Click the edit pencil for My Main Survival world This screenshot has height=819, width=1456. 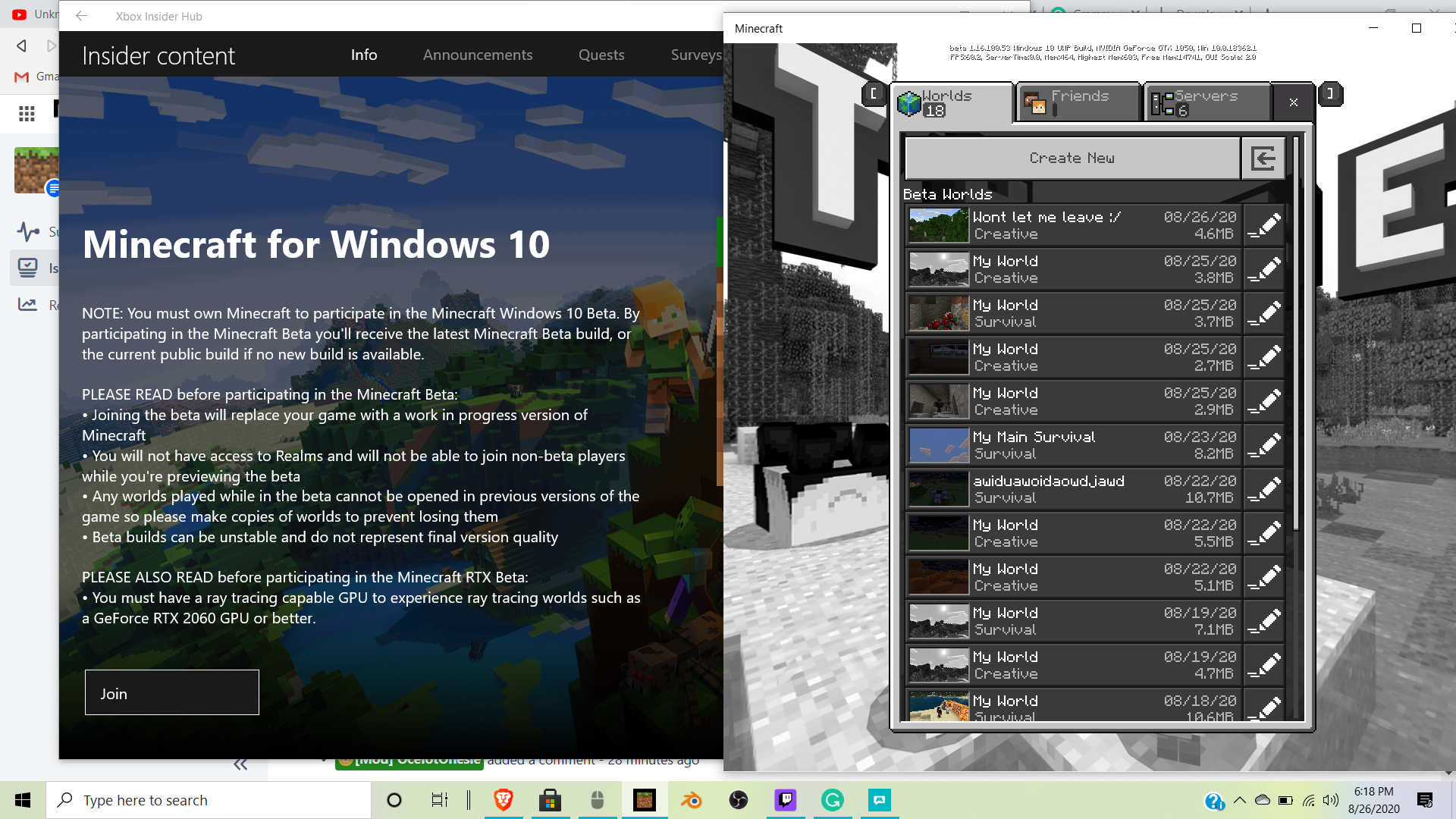click(1264, 445)
